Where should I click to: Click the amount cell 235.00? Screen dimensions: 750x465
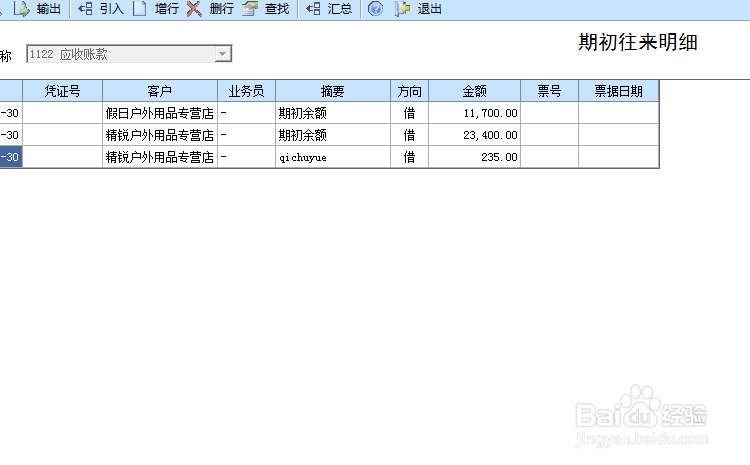[x=474, y=157]
